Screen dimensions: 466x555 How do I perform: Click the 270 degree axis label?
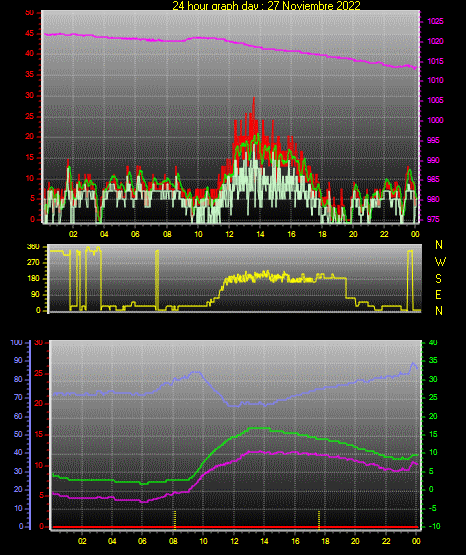(34, 263)
